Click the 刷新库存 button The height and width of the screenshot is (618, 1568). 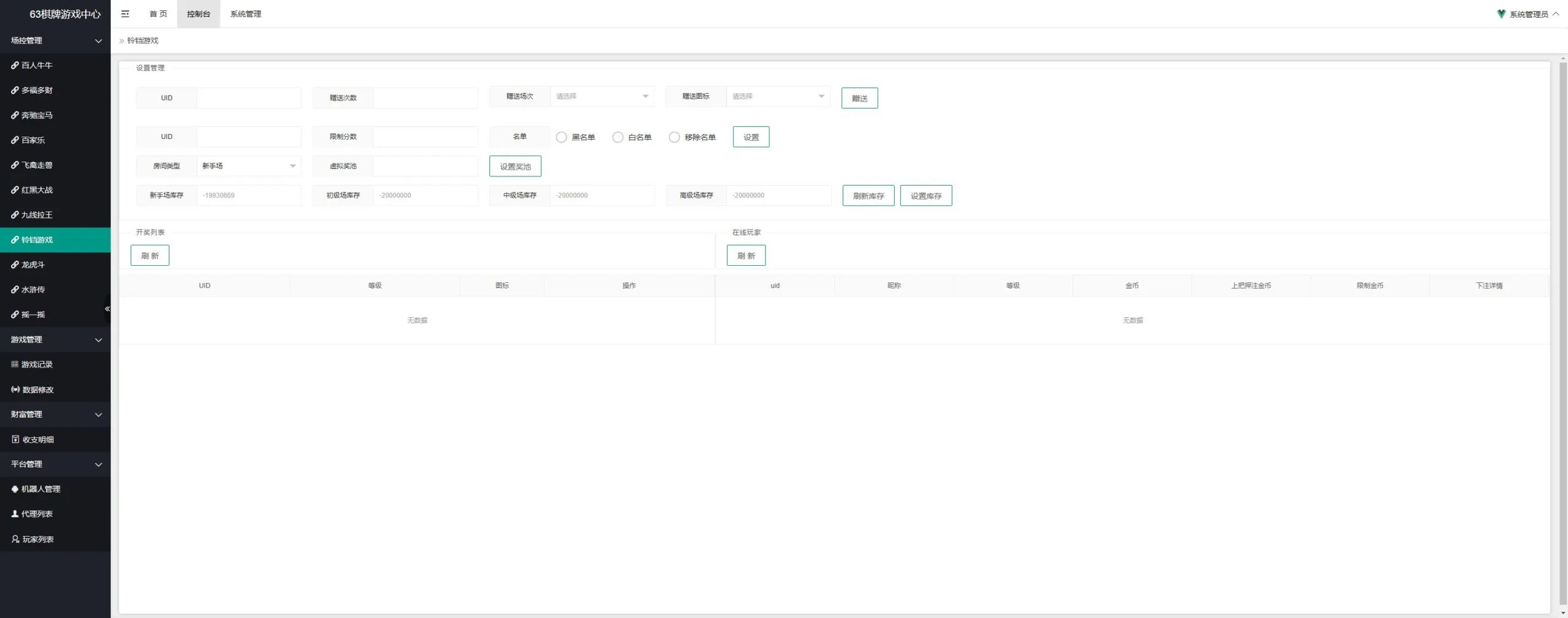pyautogui.click(x=869, y=195)
